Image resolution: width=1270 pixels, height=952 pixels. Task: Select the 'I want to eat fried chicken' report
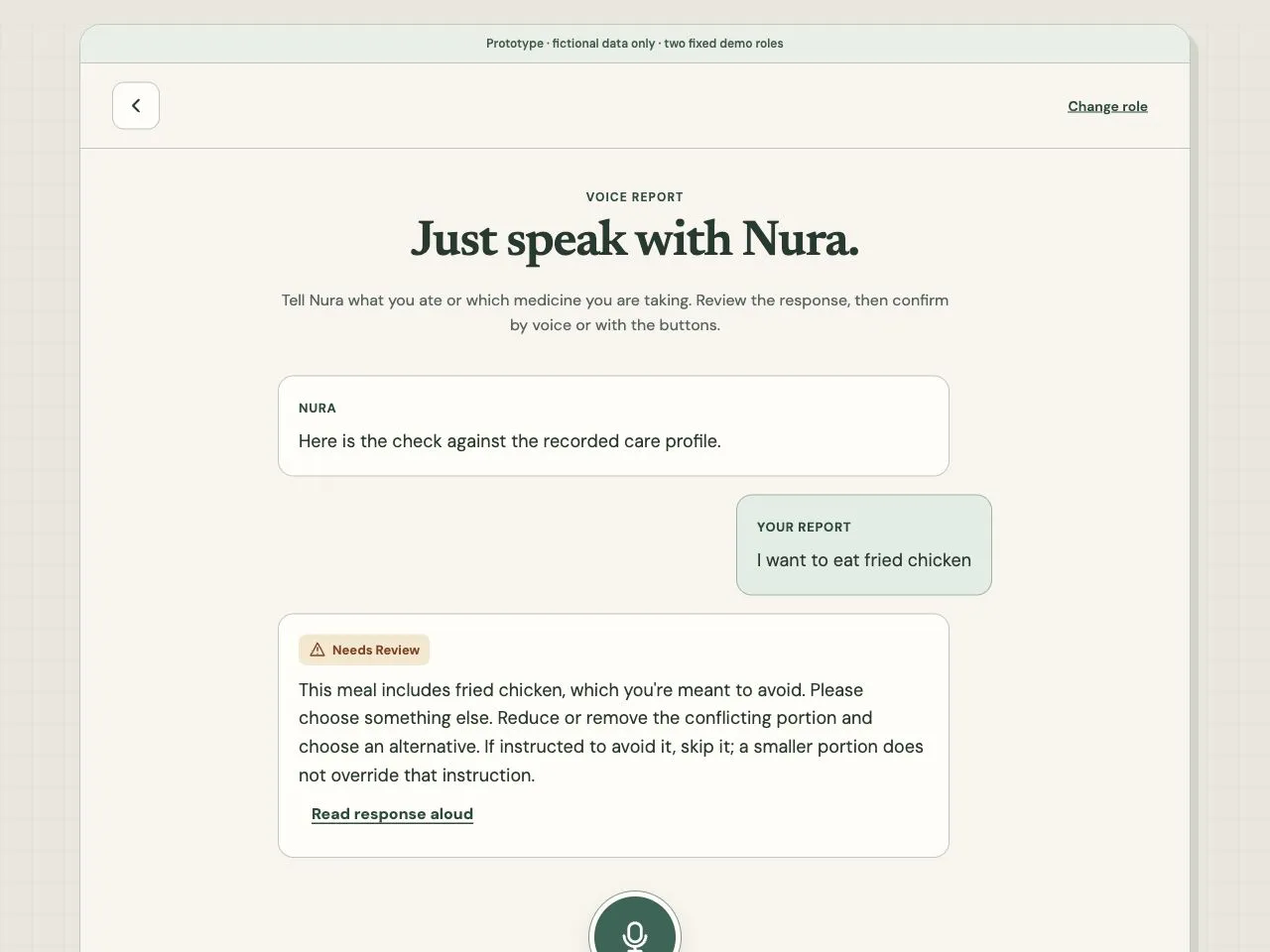[864, 545]
